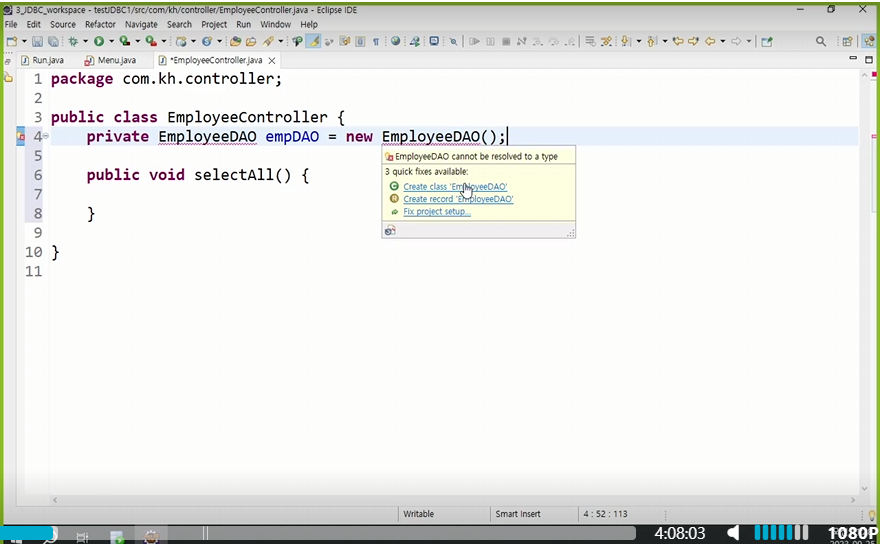Click the video progress bar at the bottom
The height and width of the screenshot is (544, 880).
coord(317,533)
